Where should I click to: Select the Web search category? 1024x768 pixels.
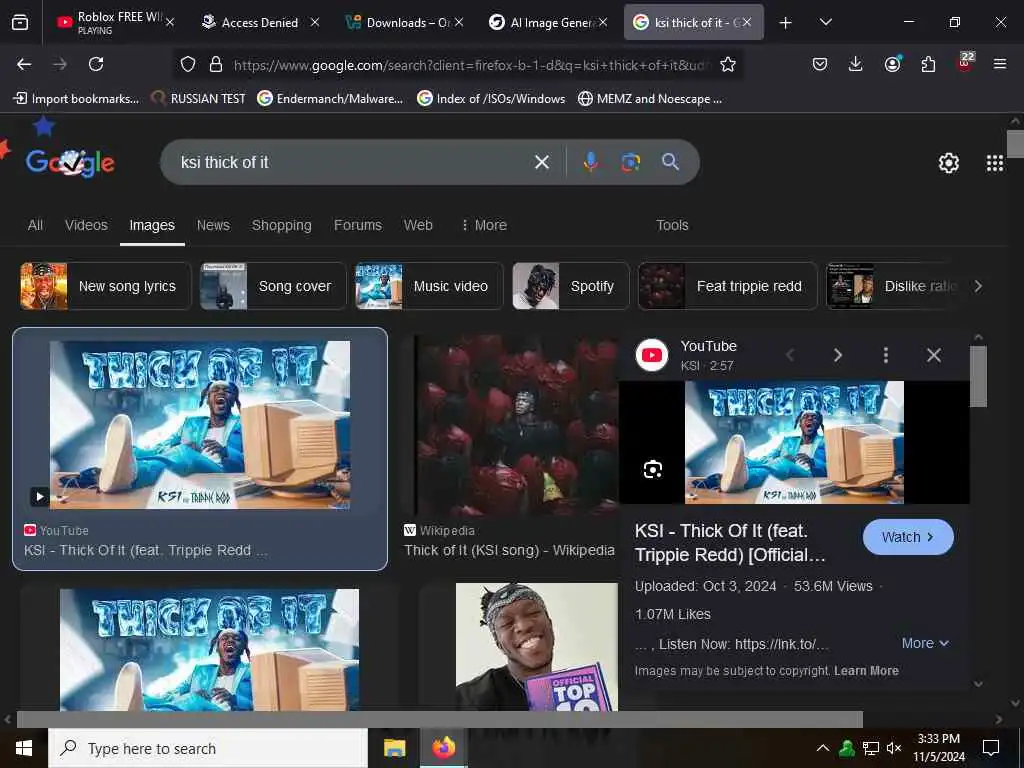pos(418,225)
